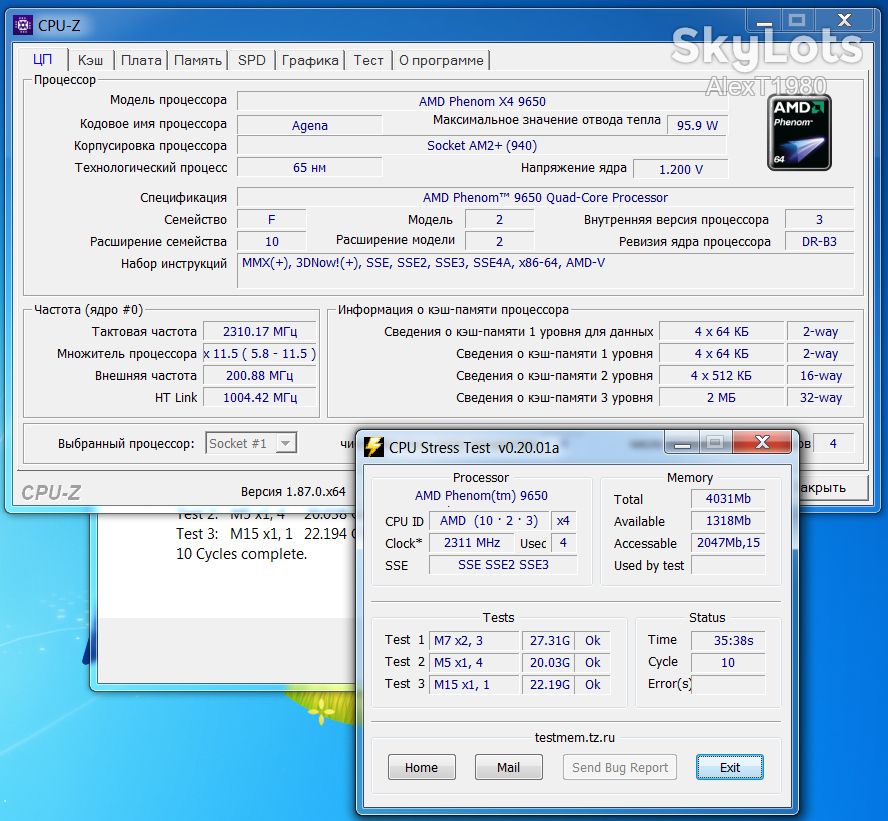The image size is (888, 821).
Task: Click the processor model field AMD Phenom X4 9650
Action: tap(482, 101)
